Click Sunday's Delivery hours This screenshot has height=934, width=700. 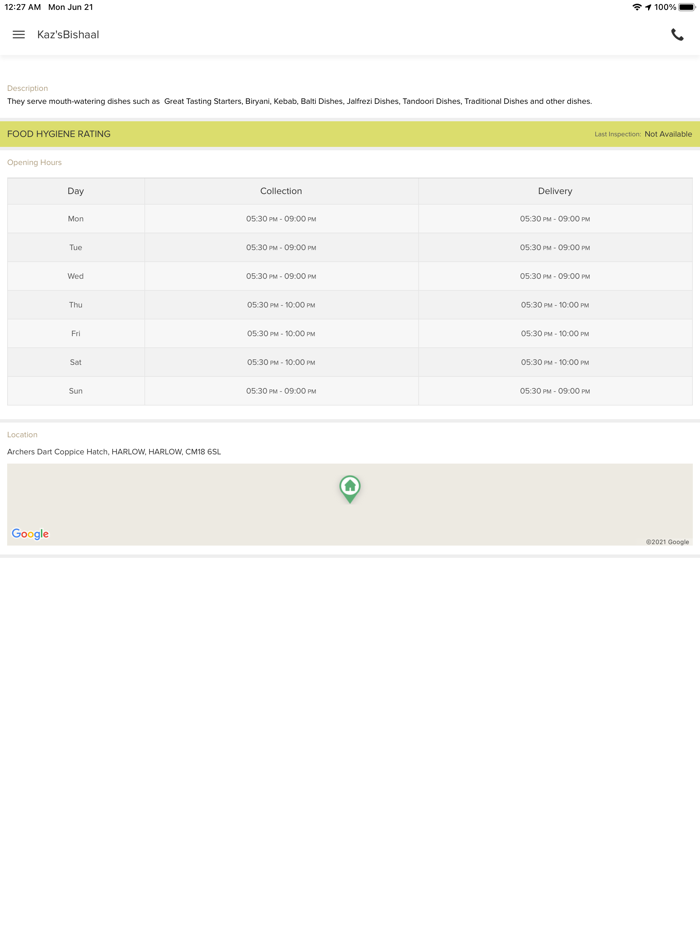click(555, 391)
